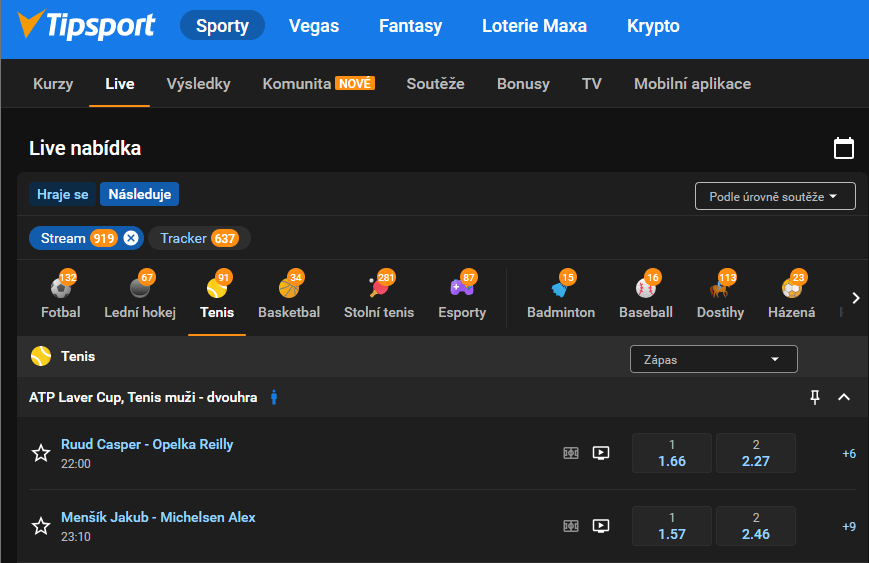Screen dimensions: 869x563
Task: Go to Kurzy section
Action: 53,84
